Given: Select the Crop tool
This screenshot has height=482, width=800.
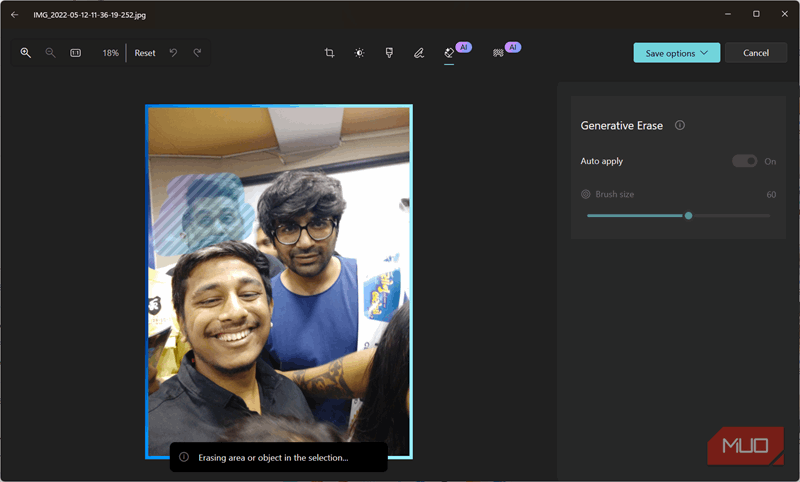Looking at the screenshot, I should click(330, 53).
